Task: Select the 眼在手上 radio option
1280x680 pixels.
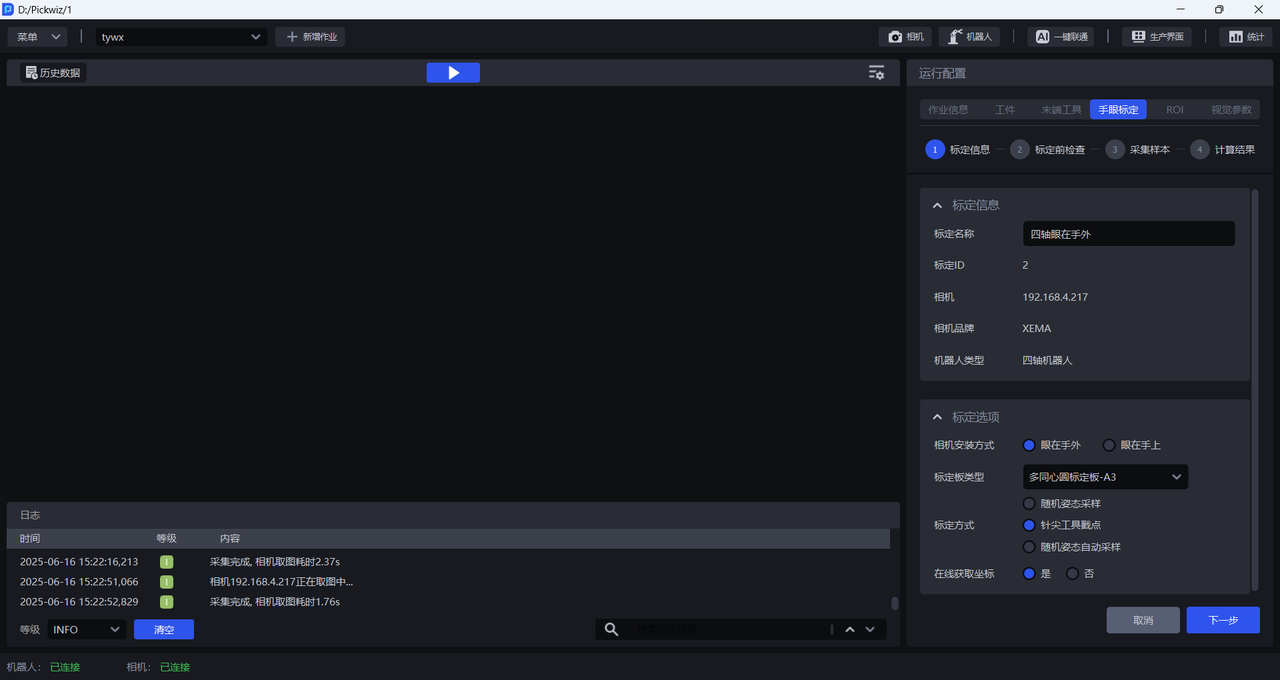Action: pyautogui.click(x=1109, y=445)
